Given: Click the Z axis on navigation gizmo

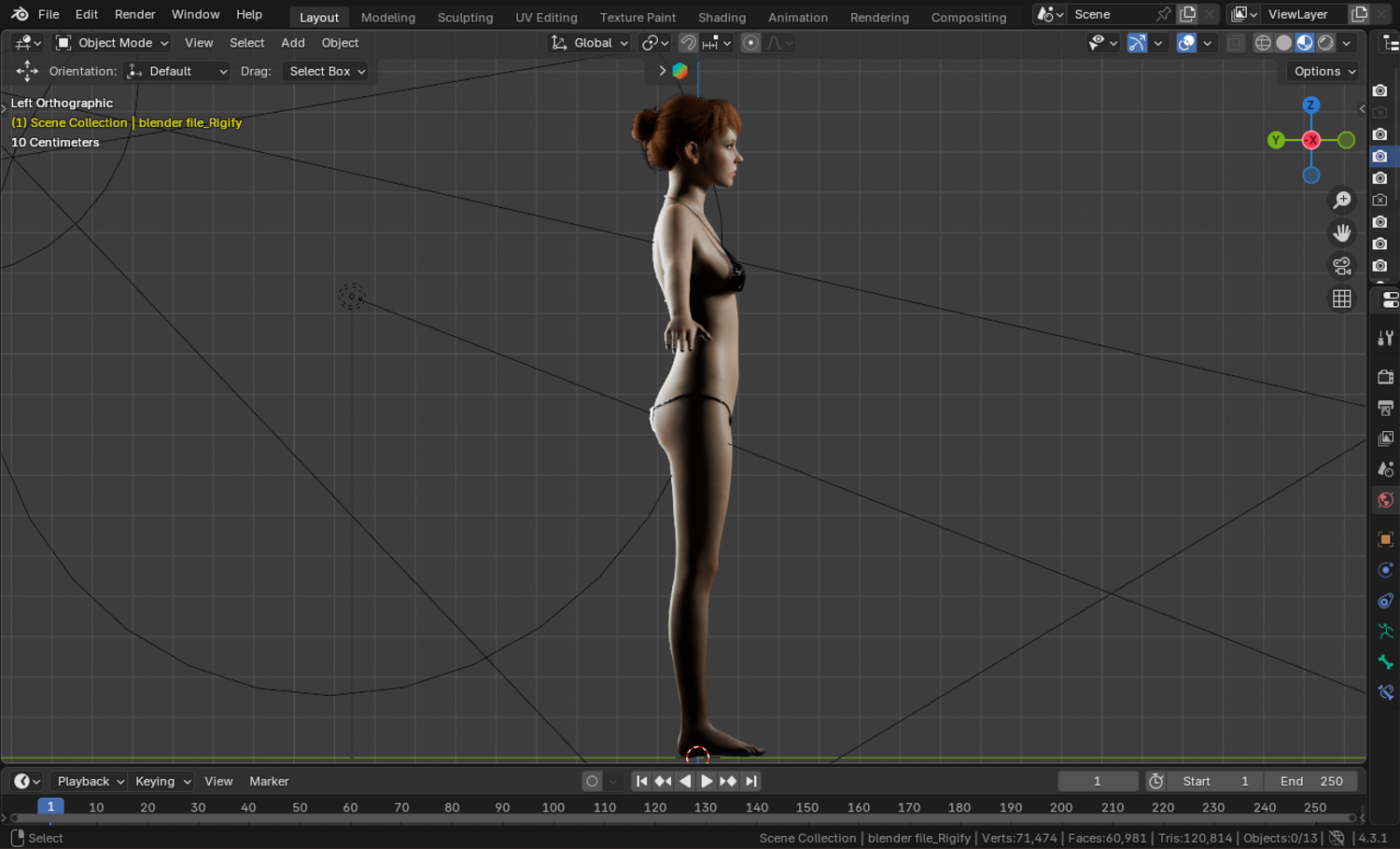Looking at the screenshot, I should coord(1310,105).
